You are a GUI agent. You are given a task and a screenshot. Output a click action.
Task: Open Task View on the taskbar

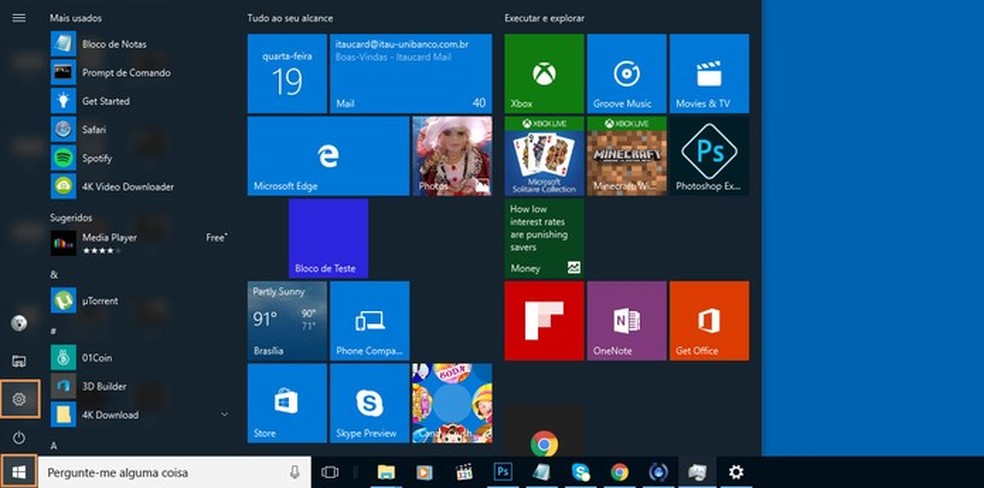click(329, 472)
